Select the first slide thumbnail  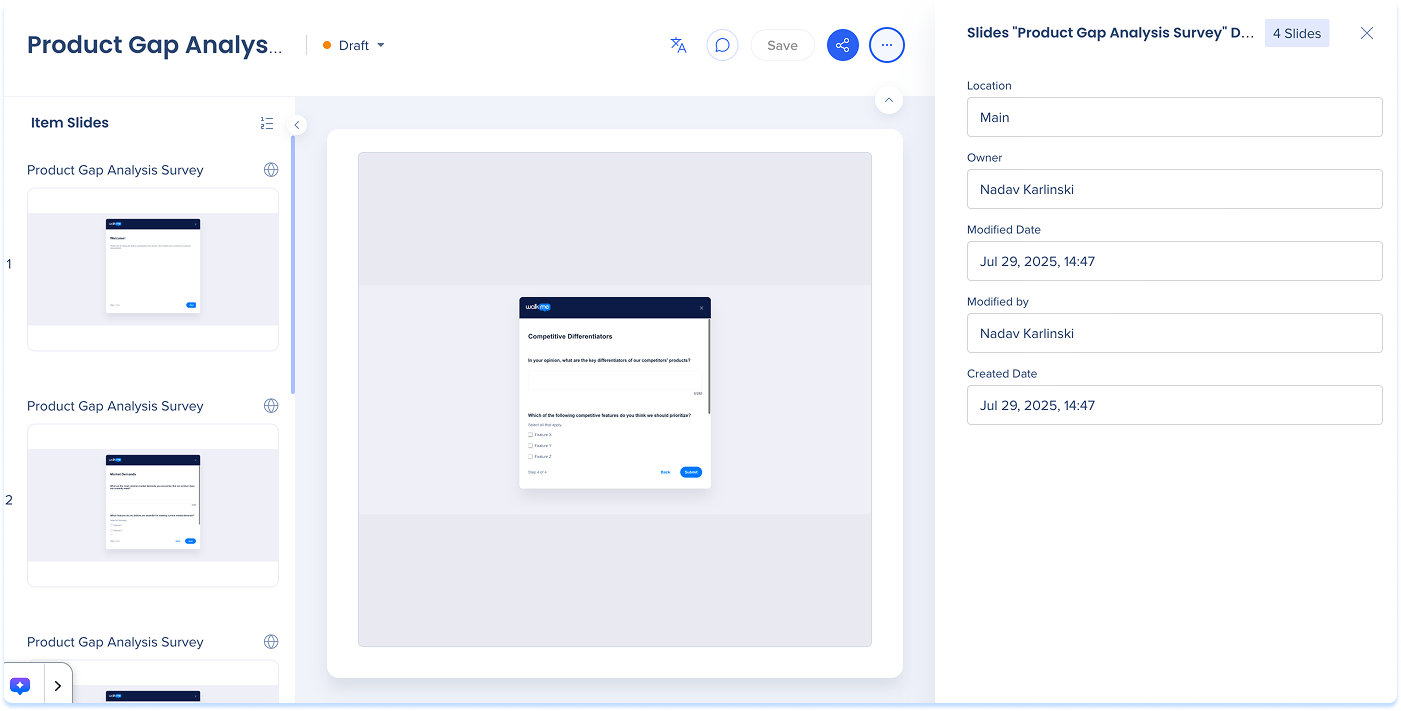153,268
